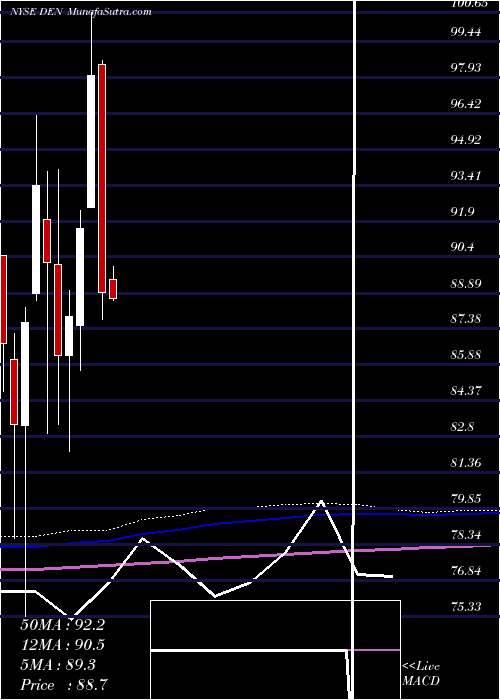Click the last small red candlestick
The image size is (500, 700).
113,289
